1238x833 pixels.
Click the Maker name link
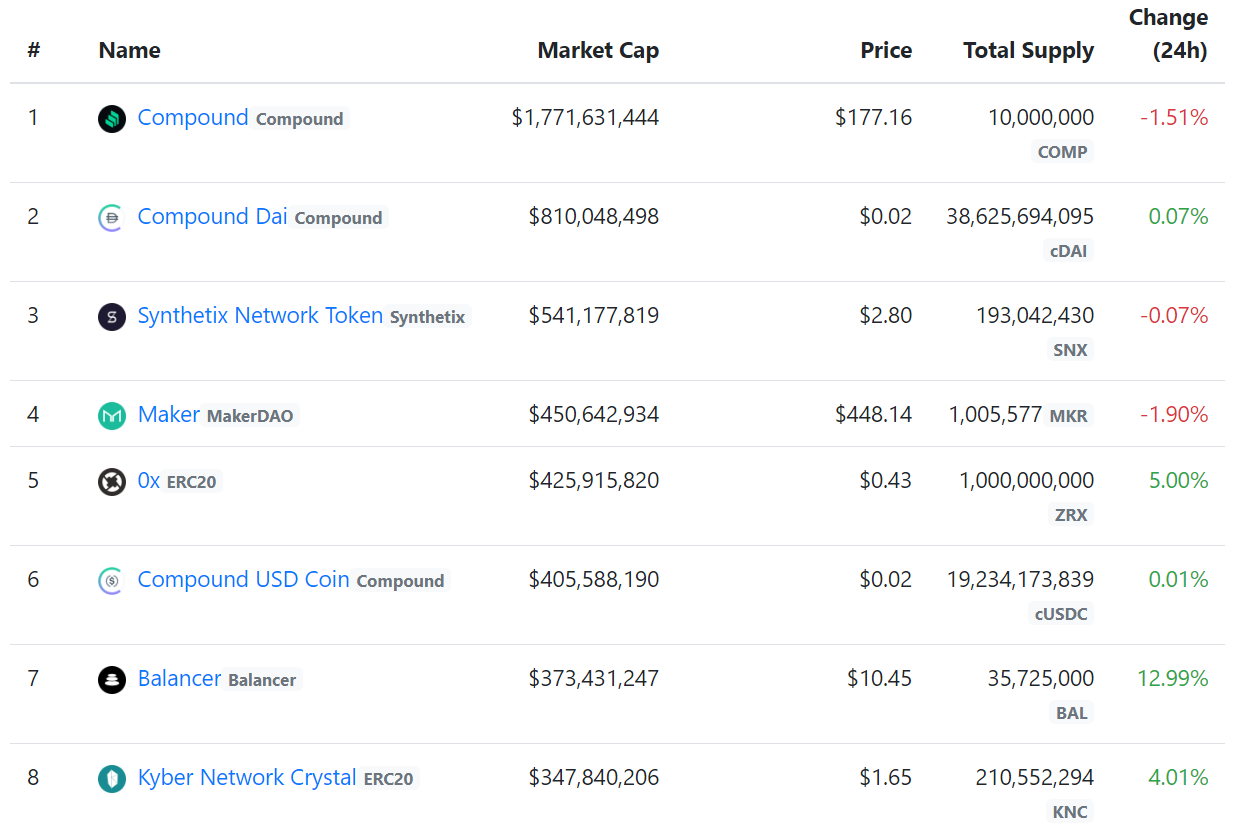click(x=168, y=414)
